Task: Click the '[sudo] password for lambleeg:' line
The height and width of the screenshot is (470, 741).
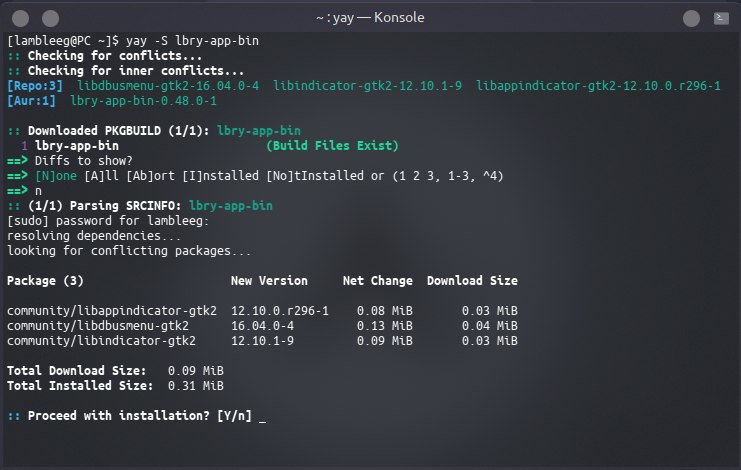Action: (x=108, y=221)
